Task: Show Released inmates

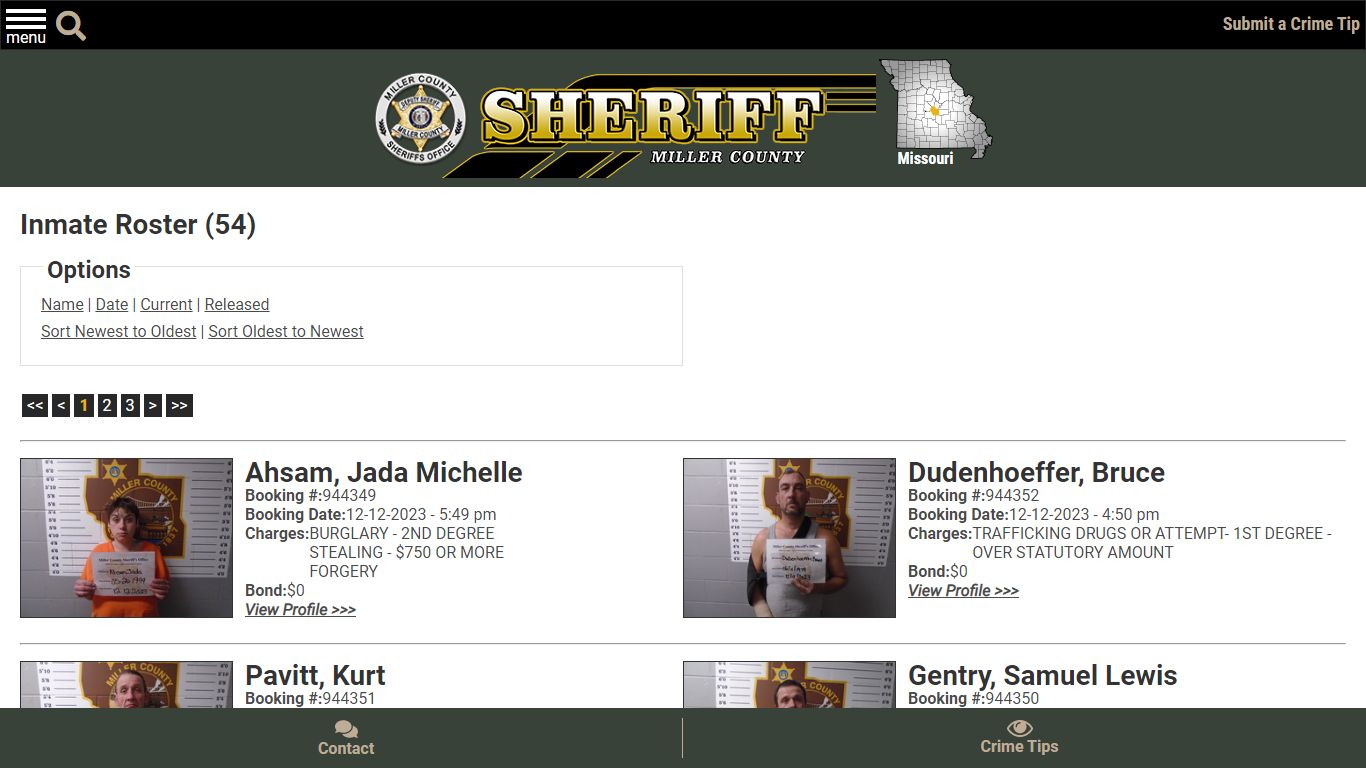Action: point(237,304)
